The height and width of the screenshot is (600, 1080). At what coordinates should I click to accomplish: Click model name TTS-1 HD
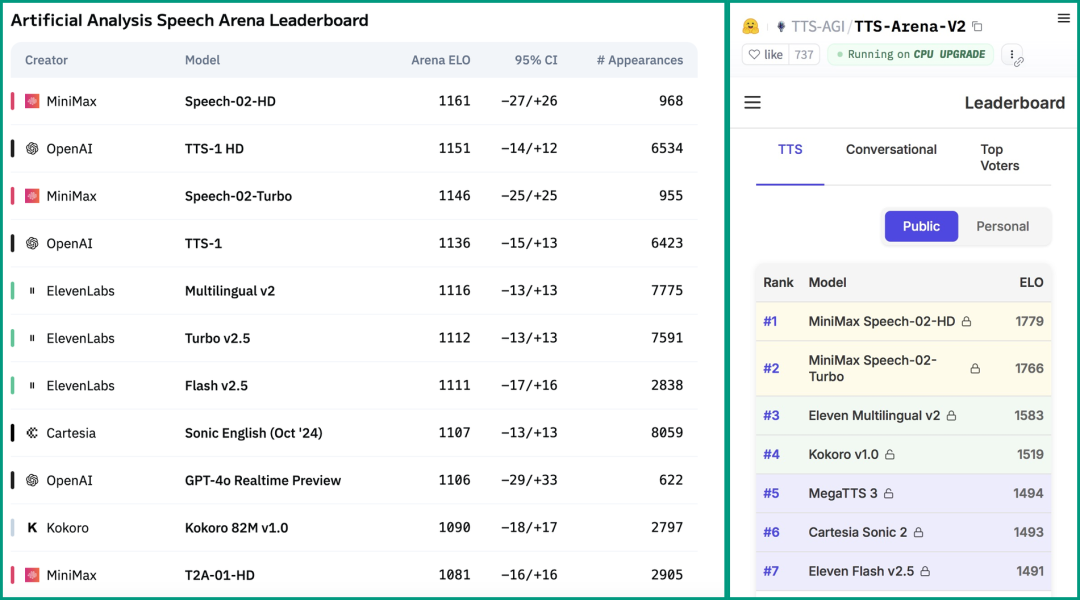[214, 149]
